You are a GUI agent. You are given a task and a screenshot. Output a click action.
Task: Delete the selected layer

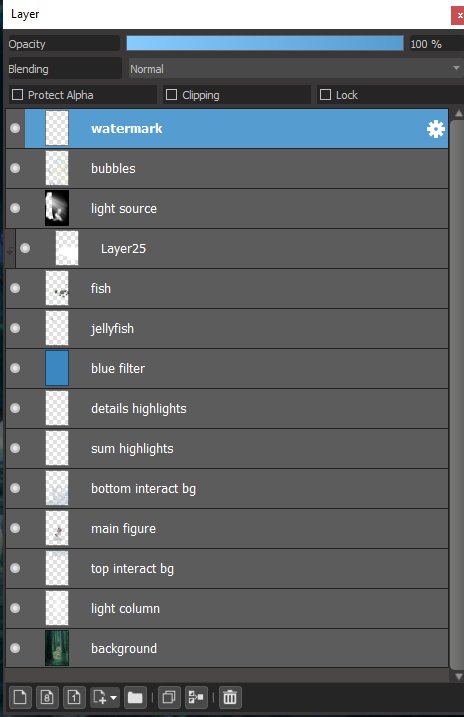[229, 697]
